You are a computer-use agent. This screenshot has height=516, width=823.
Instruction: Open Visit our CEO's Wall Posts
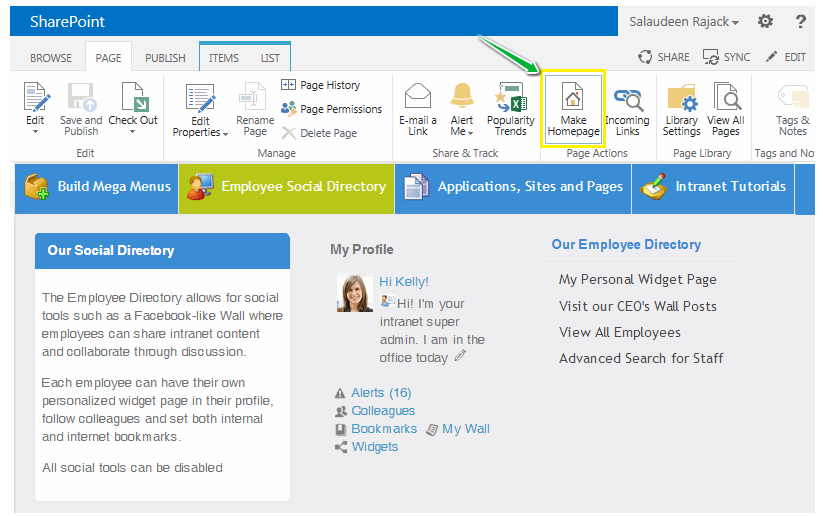(x=638, y=306)
